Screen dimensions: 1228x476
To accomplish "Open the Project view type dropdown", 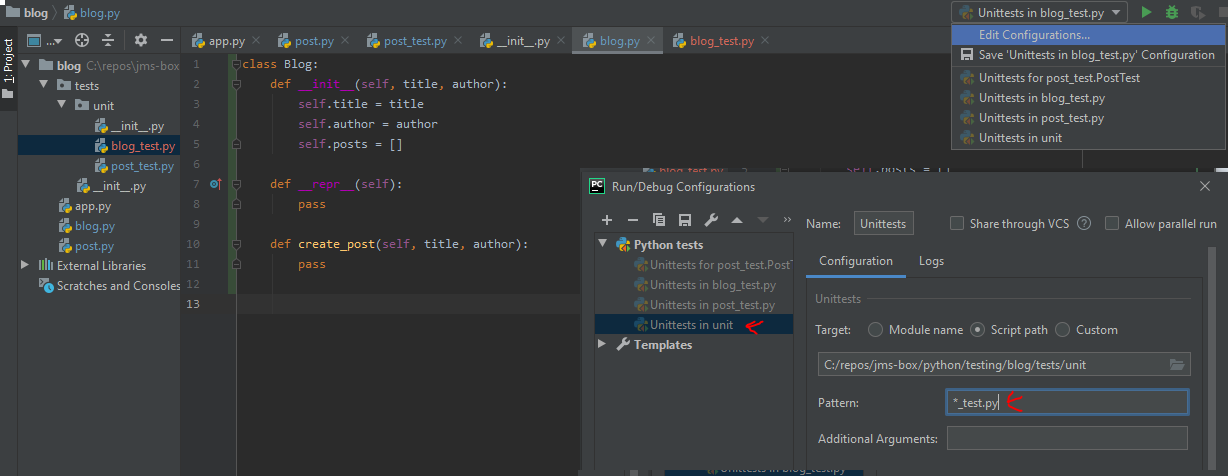I will 44,40.
